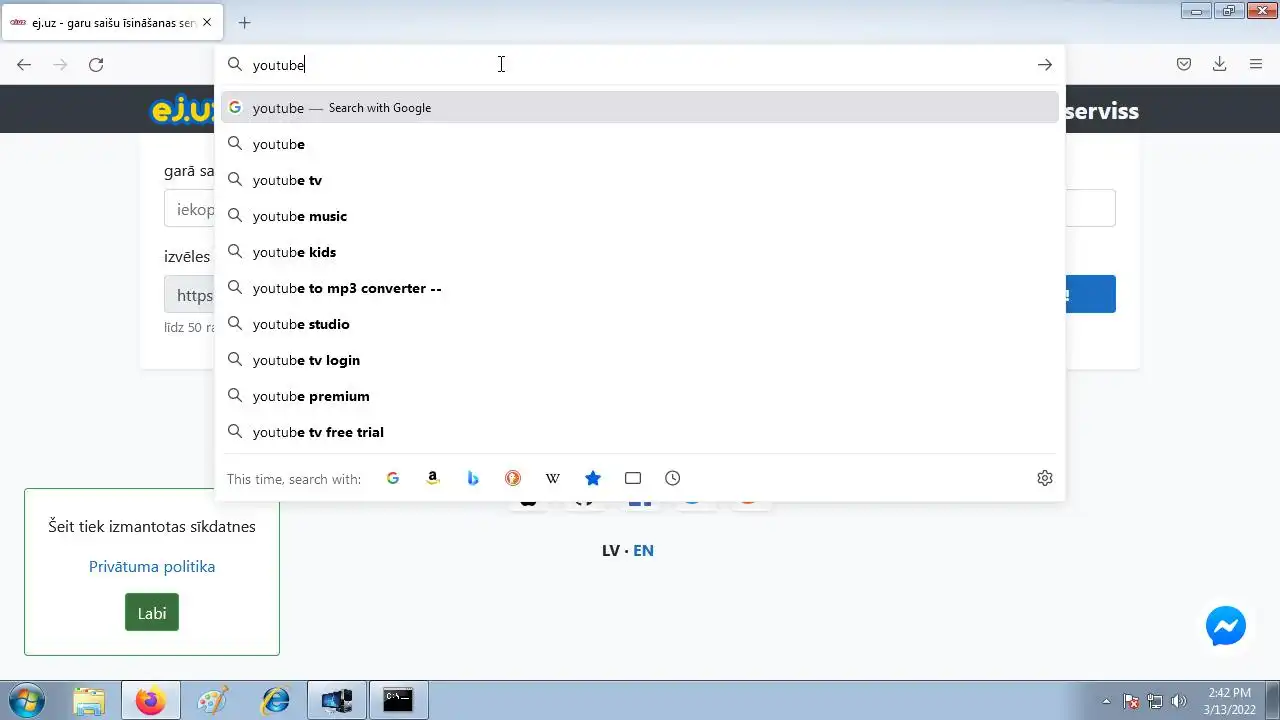Switch page language to EN
1280x720 pixels.
(643, 550)
